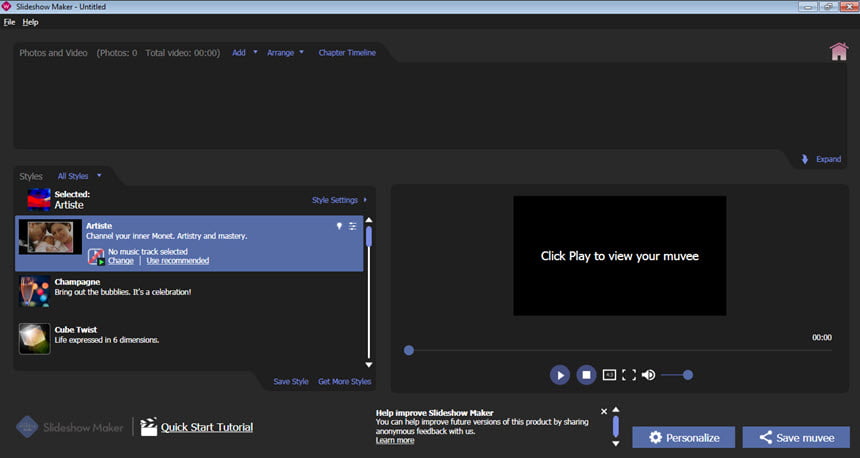Enter fullscreen preview mode

(629, 375)
